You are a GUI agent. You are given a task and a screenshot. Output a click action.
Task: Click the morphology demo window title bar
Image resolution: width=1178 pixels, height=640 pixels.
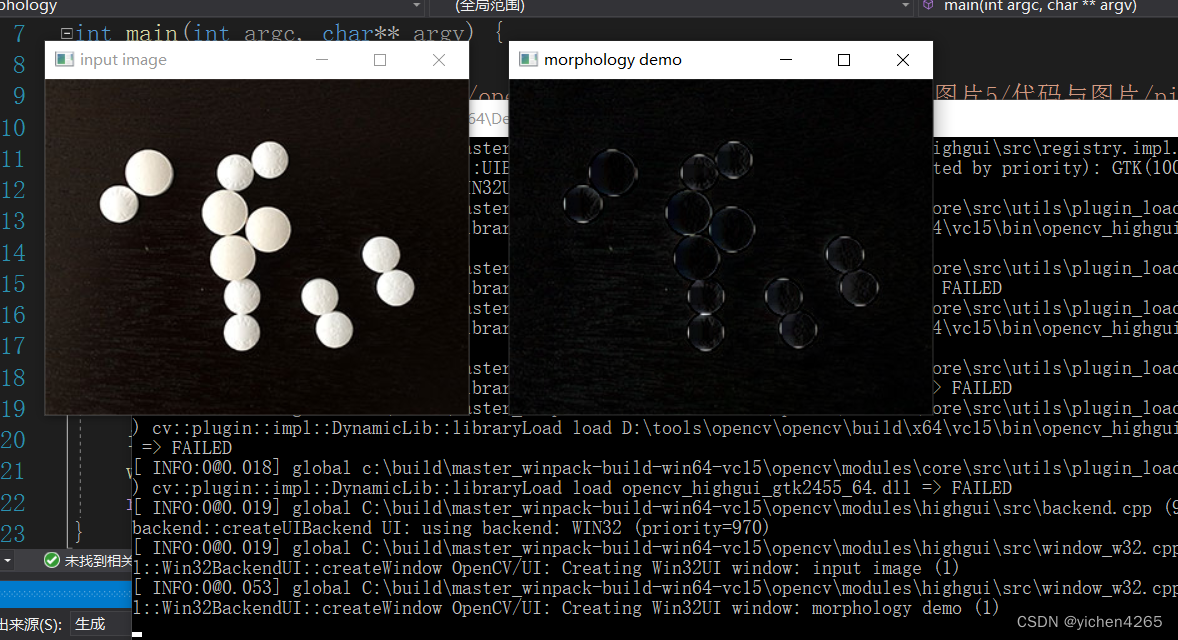click(720, 60)
